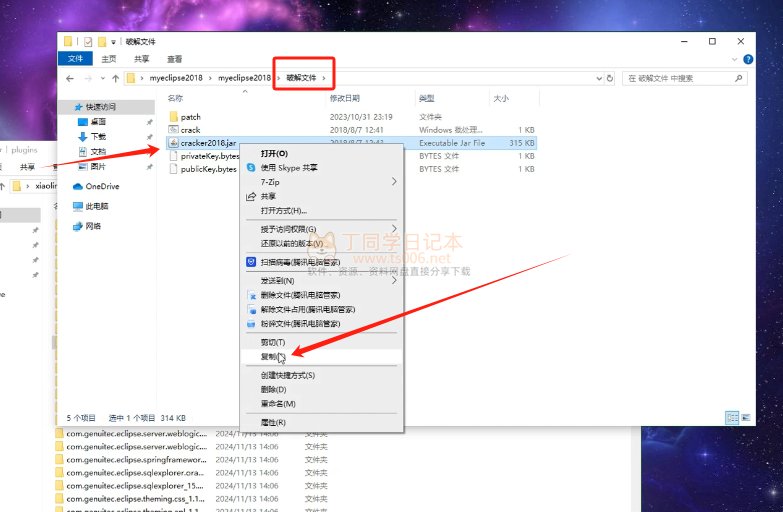Click the pin icon next to 桌面
This screenshot has height=512, width=783.
pyautogui.click(x=149, y=122)
